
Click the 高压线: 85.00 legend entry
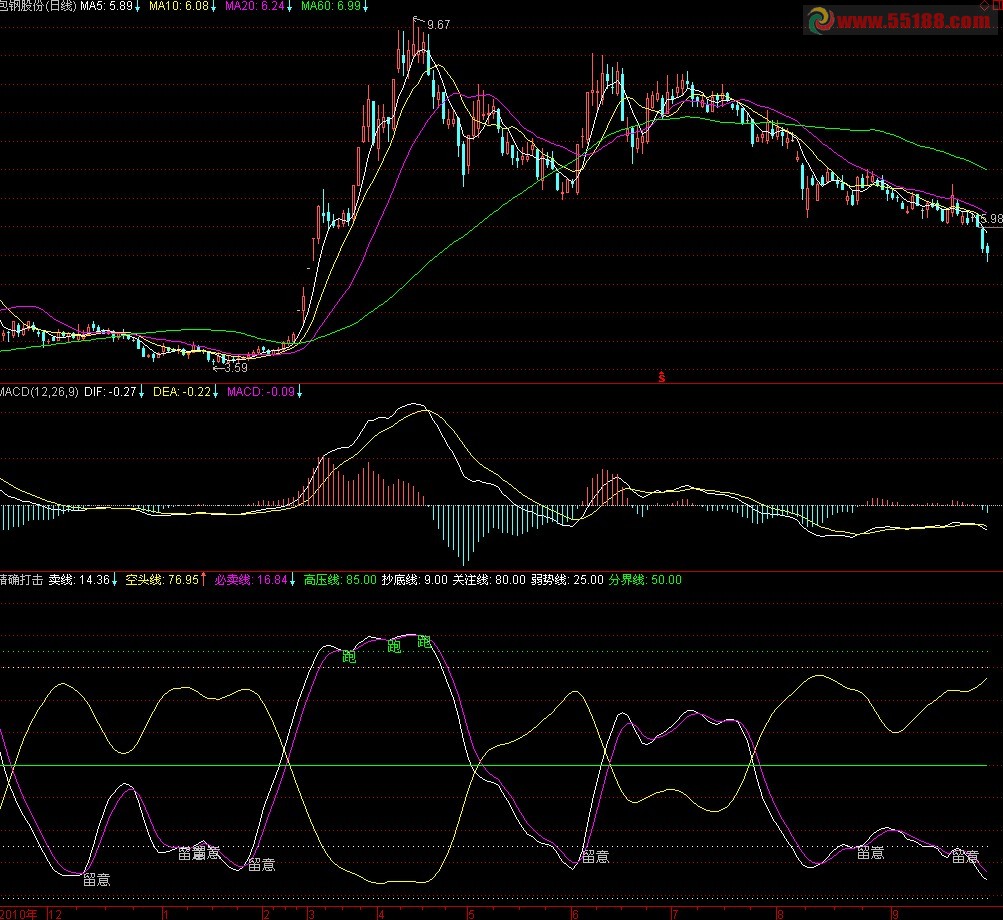(340, 579)
